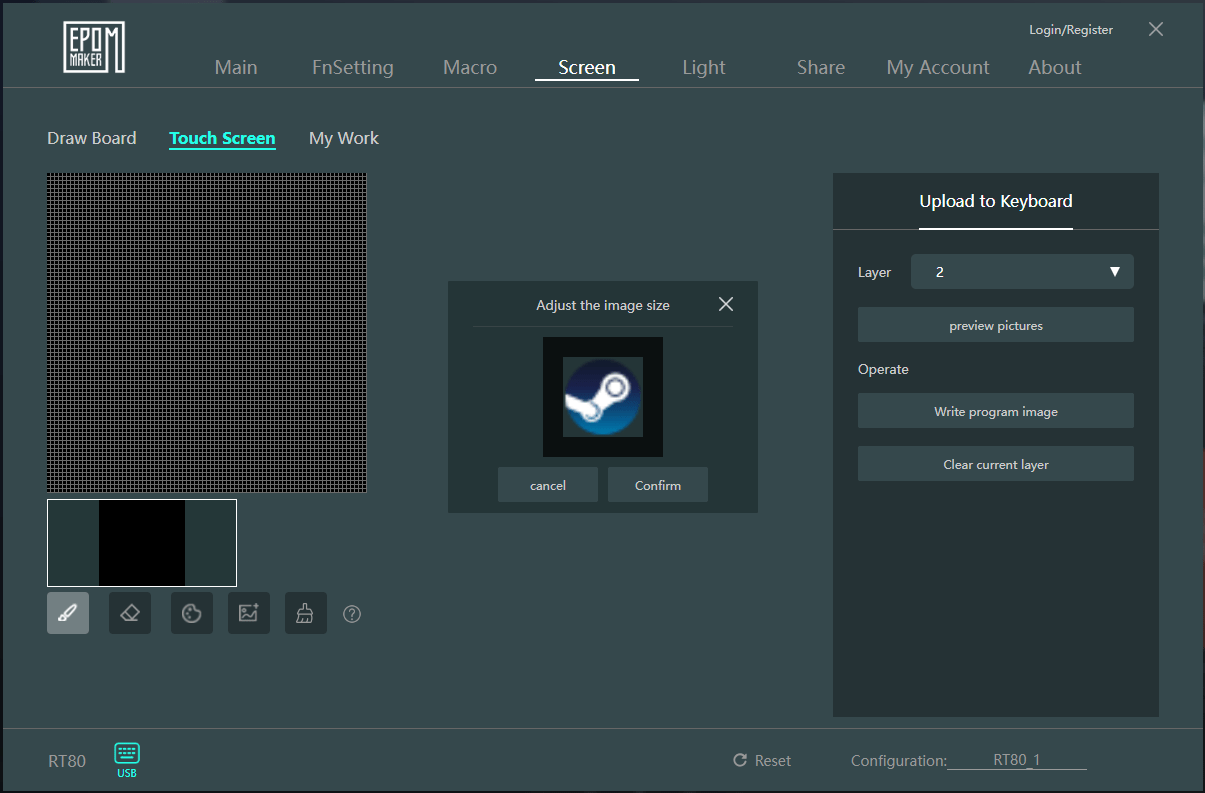Close the Adjust image size dialog
Image resolution: width=1205 pixels, height=793 pixels.
coord(726,304)
